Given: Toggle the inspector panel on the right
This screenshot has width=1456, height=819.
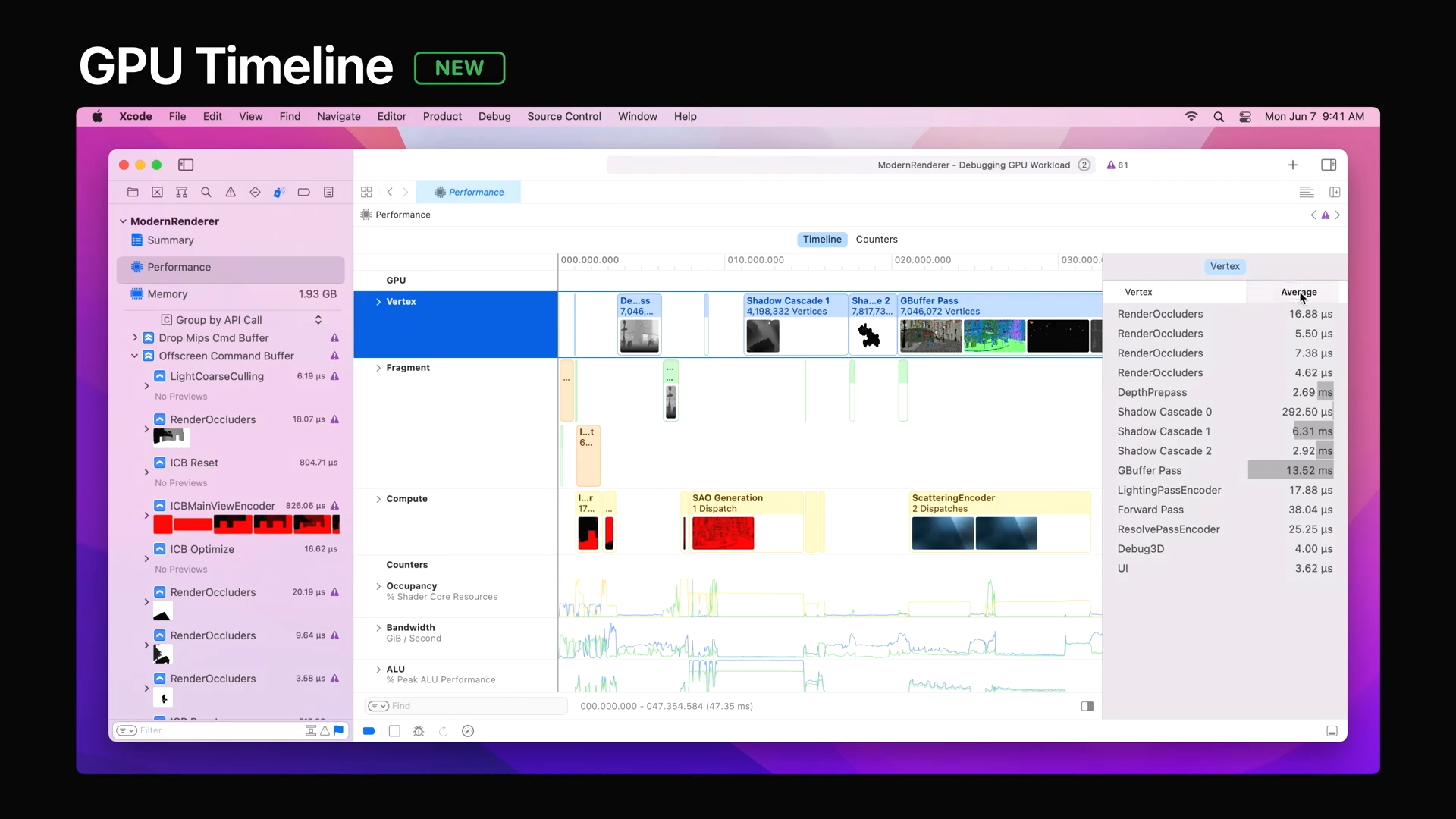Looking at the screenshot, I should [x=1329, y=165].
